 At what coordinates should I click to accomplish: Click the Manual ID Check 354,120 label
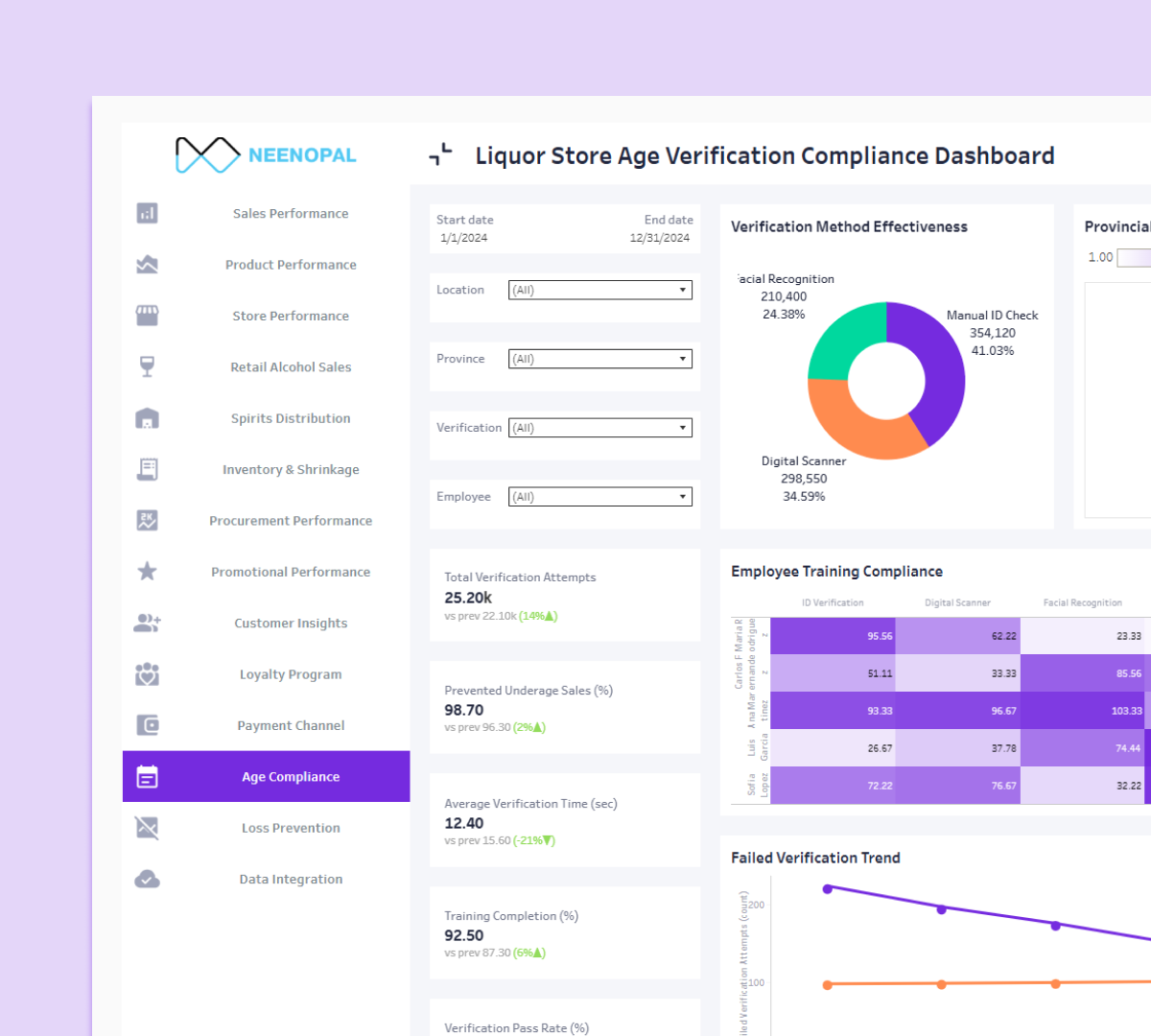(993, 333)
